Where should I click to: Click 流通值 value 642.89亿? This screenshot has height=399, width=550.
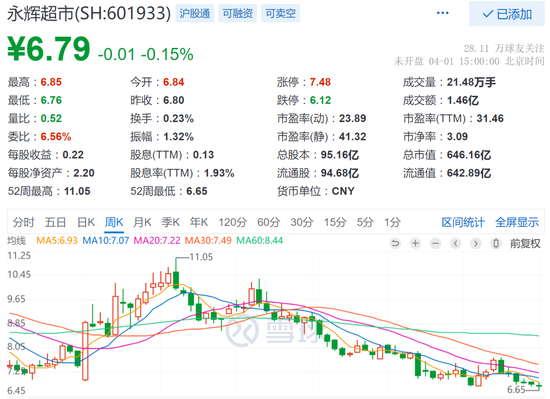coord(469,173)
